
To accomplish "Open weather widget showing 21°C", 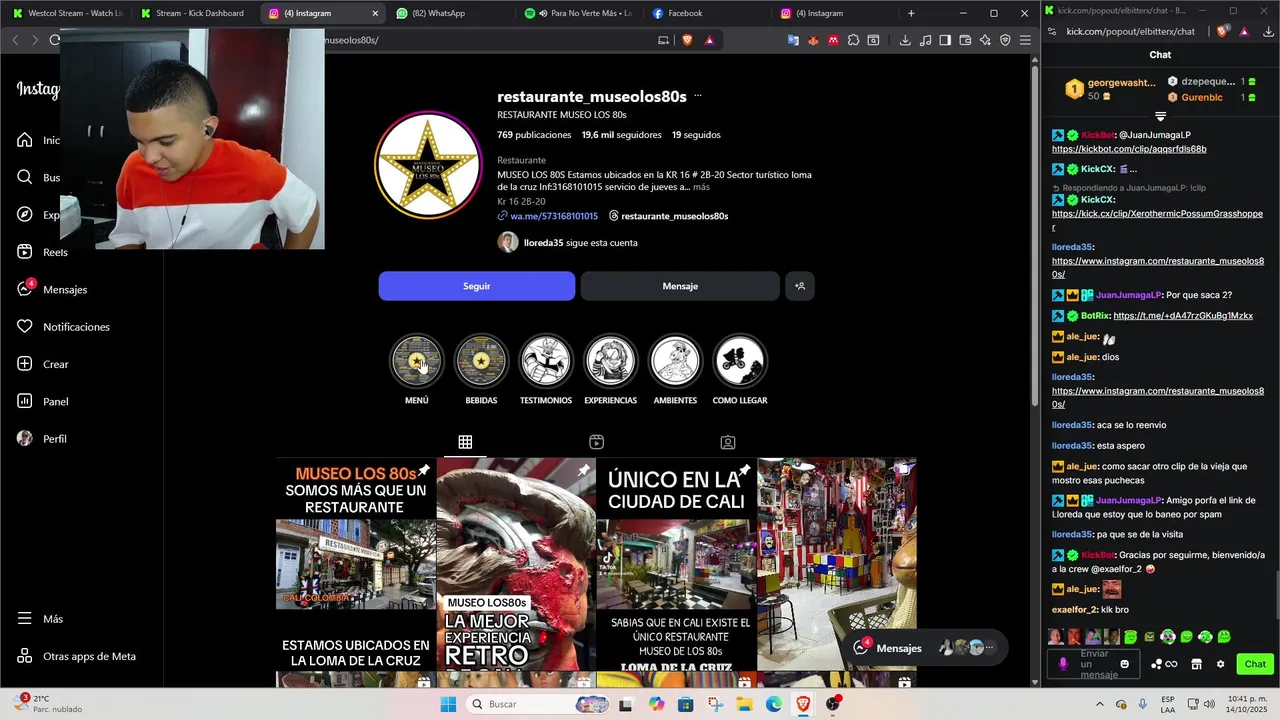I will [50, 704].
